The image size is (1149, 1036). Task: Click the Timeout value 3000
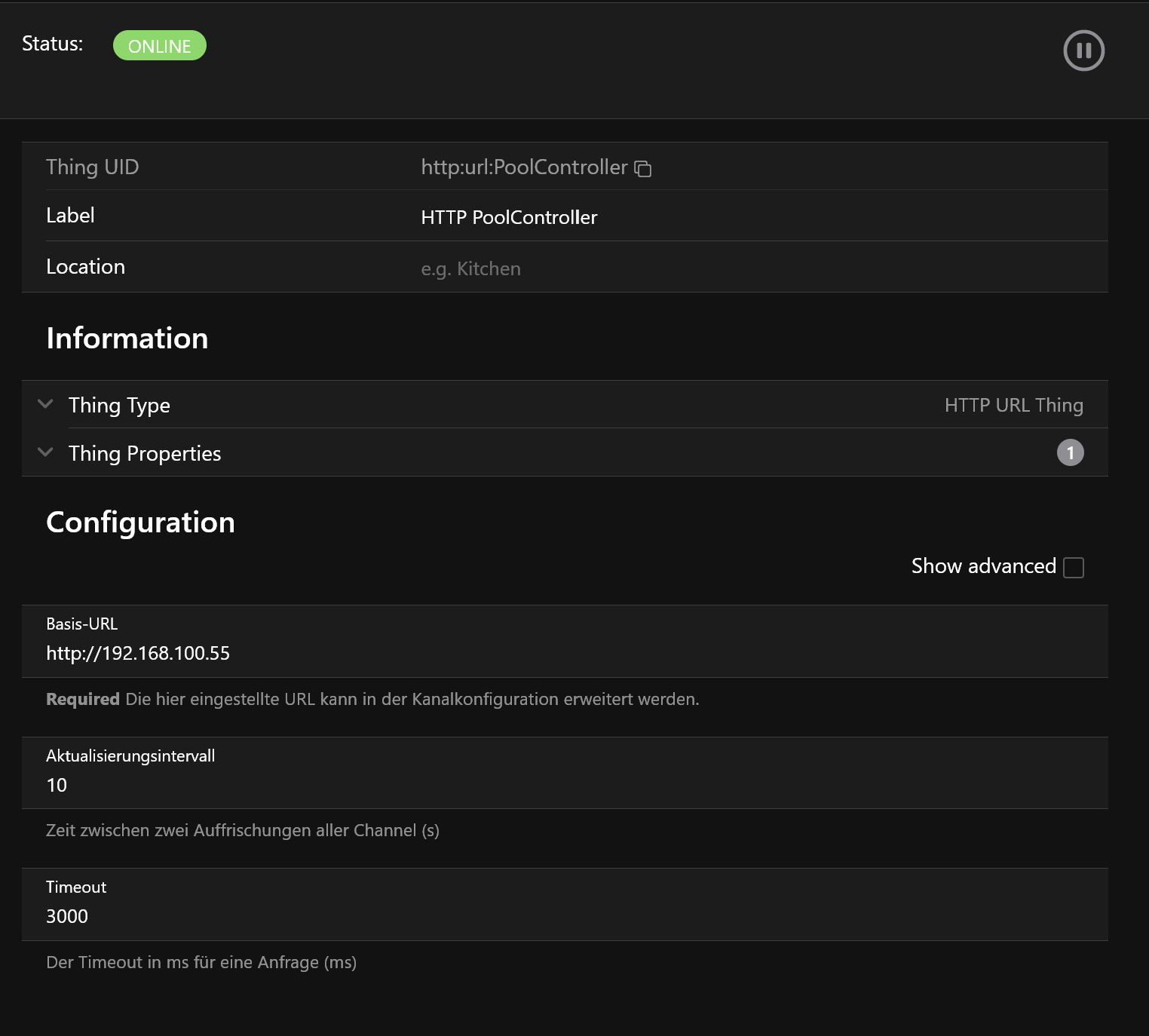pyautogui.click(x=67, y=916)
